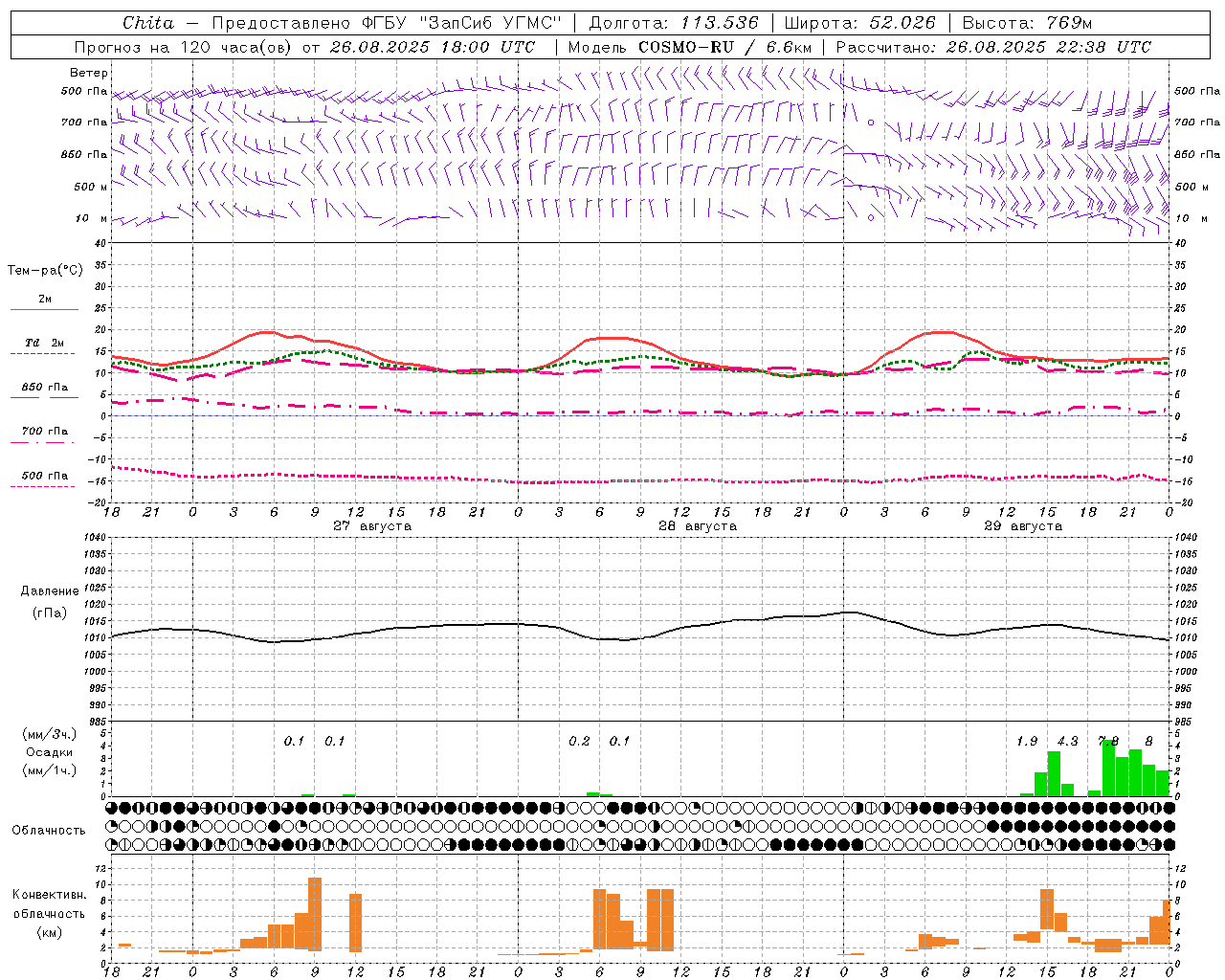
Task: Click the "Давление" pressure panel label
Action: (x=50, y=591)
